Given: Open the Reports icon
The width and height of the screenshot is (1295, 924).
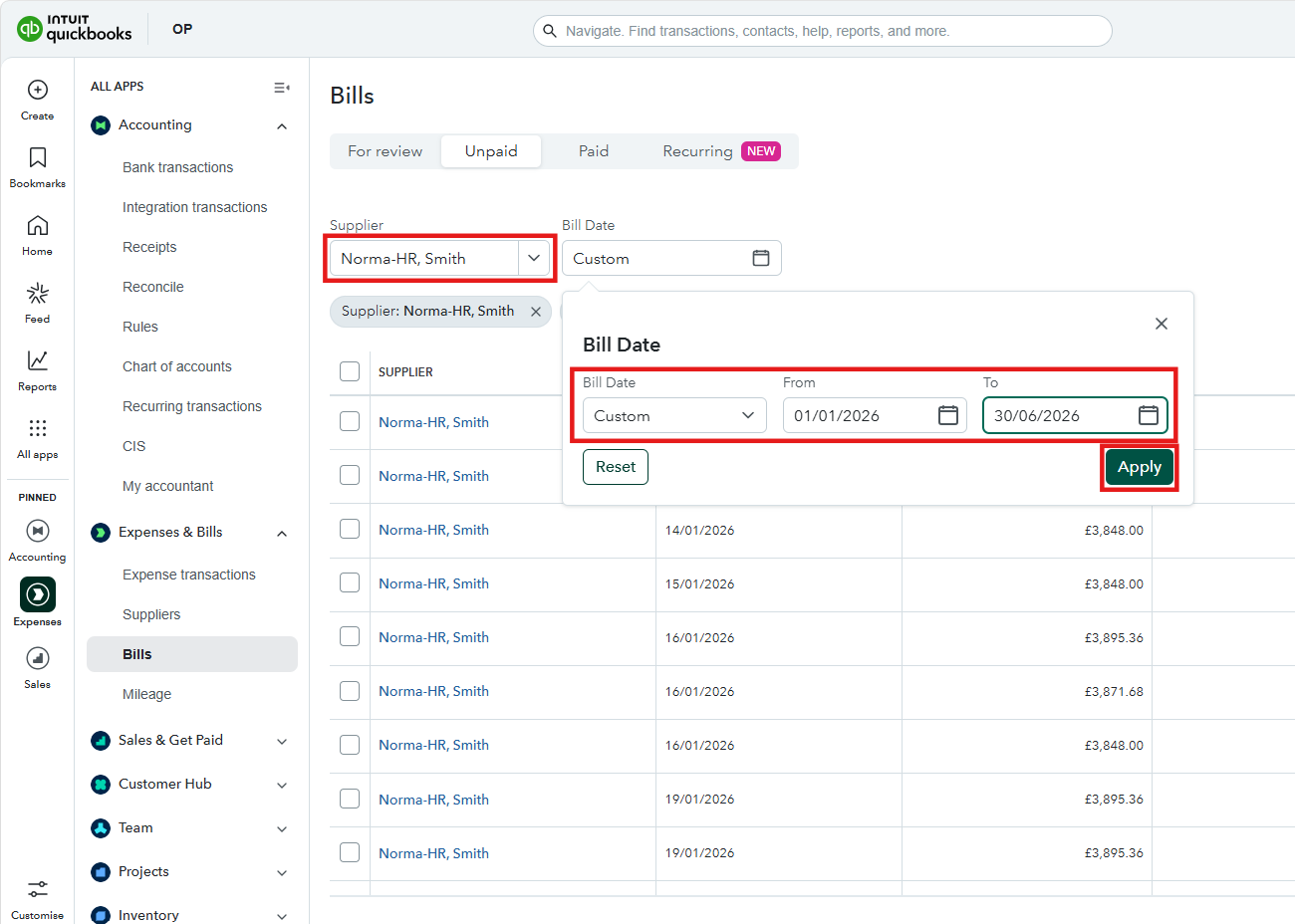Looking at the screenshot, I should click(x=38, y=360).
